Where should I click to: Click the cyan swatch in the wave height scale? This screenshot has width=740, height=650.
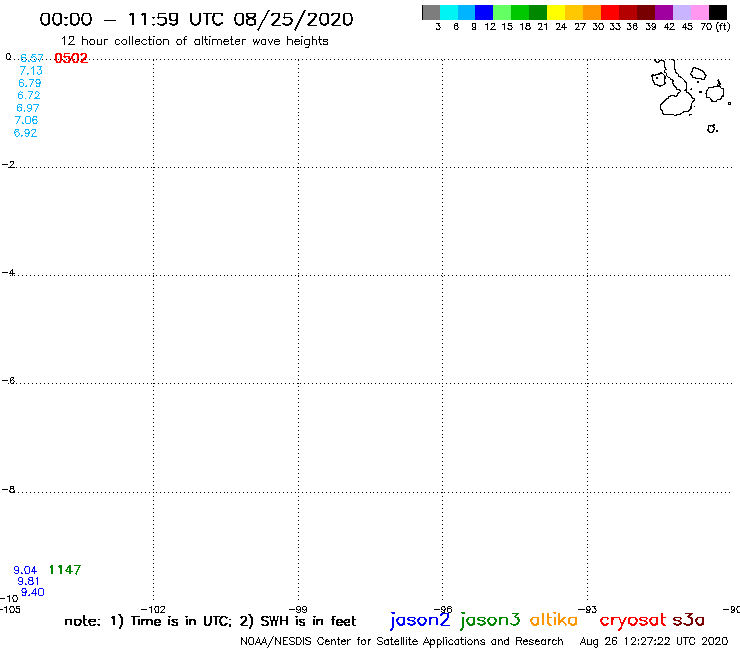449,12
